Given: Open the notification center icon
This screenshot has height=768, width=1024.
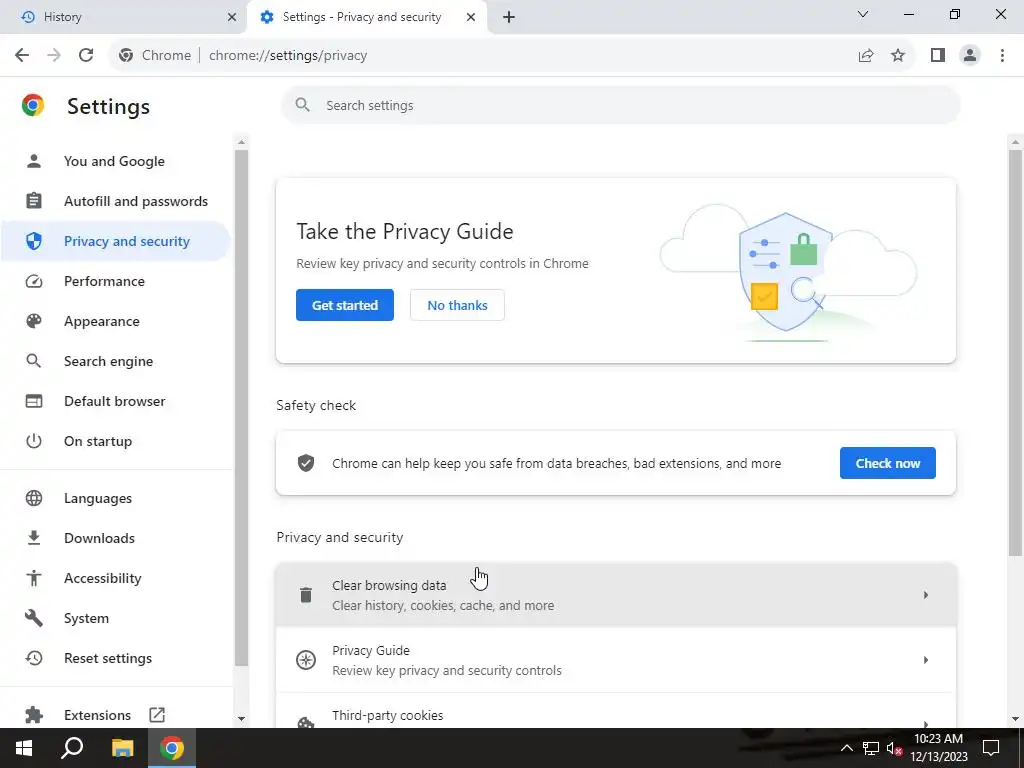Looking at the screenshot, I should pyautogui.click(x=991, y=748).
